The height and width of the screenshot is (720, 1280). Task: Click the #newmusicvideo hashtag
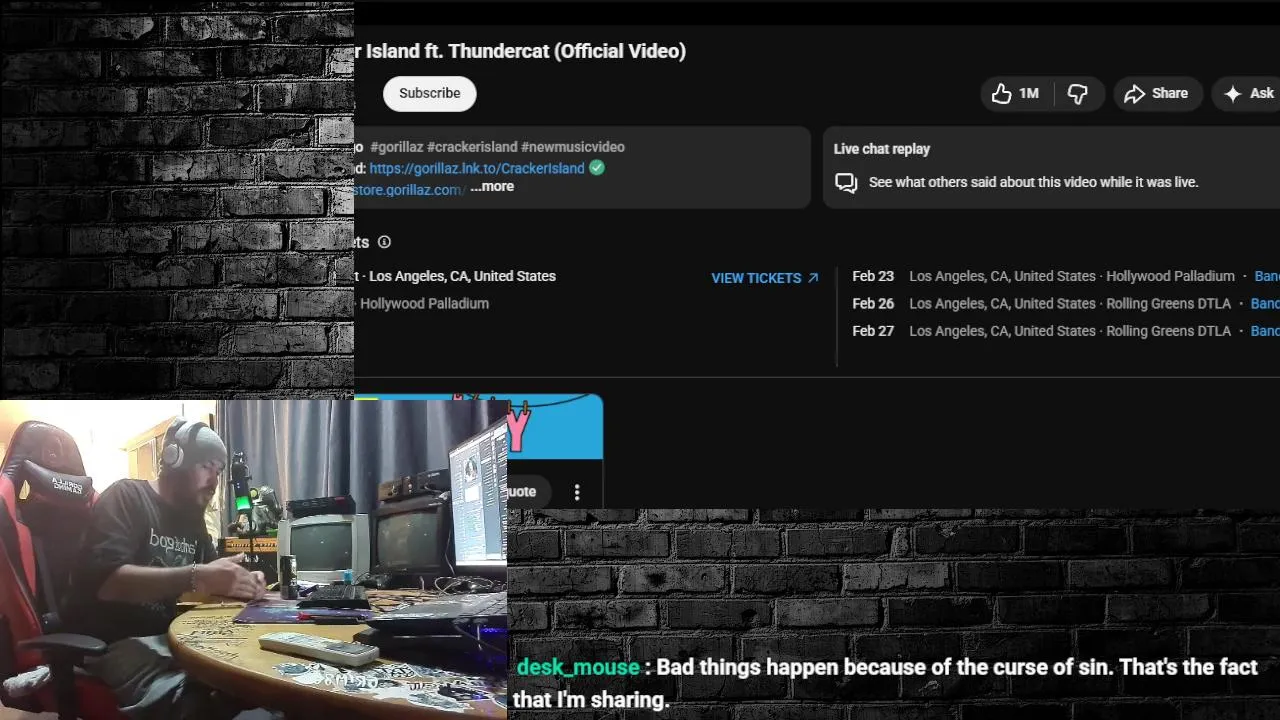[573, 147]
